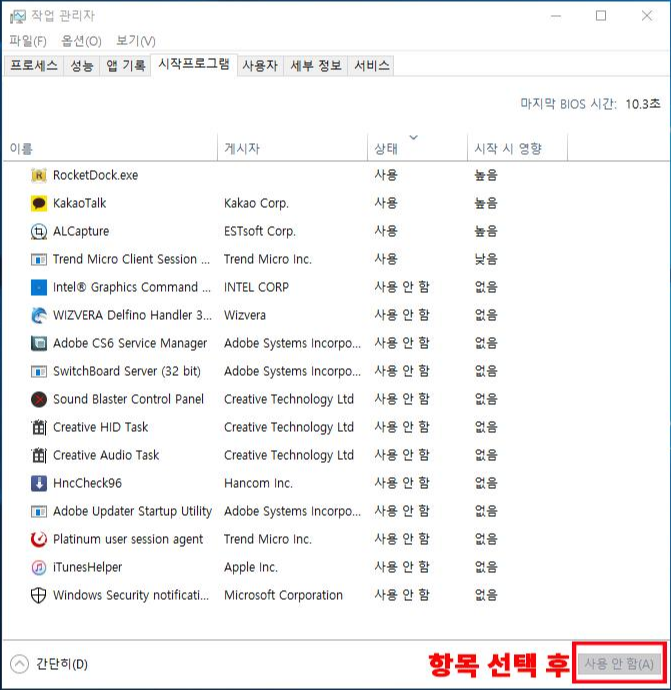The image size is (671, 690).
Task: Click the ALCapture icon
Action: 39,231
